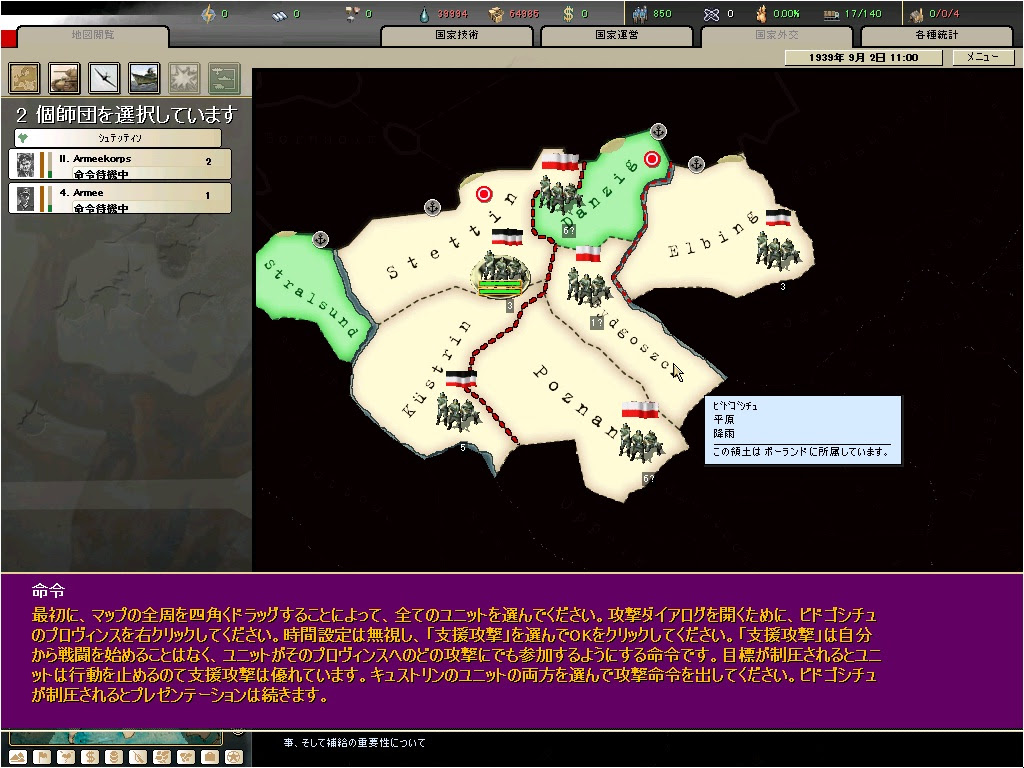Click the date display 1939年 9月 2日 11:00
The image size is (1024, 768).
(863, 57)
